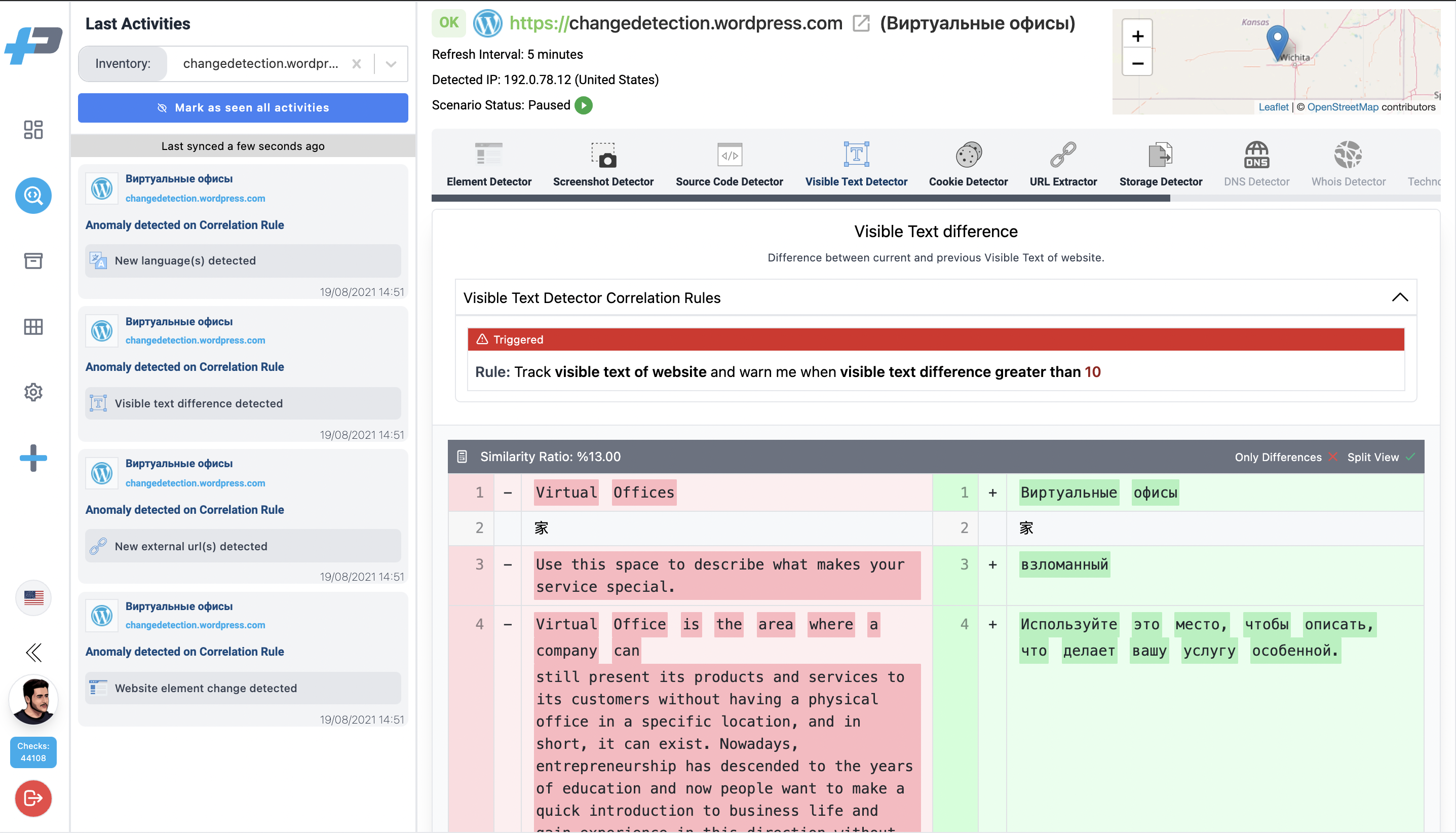
Task: Click the language translation icon in first activity
Action: tap(98, 261)
